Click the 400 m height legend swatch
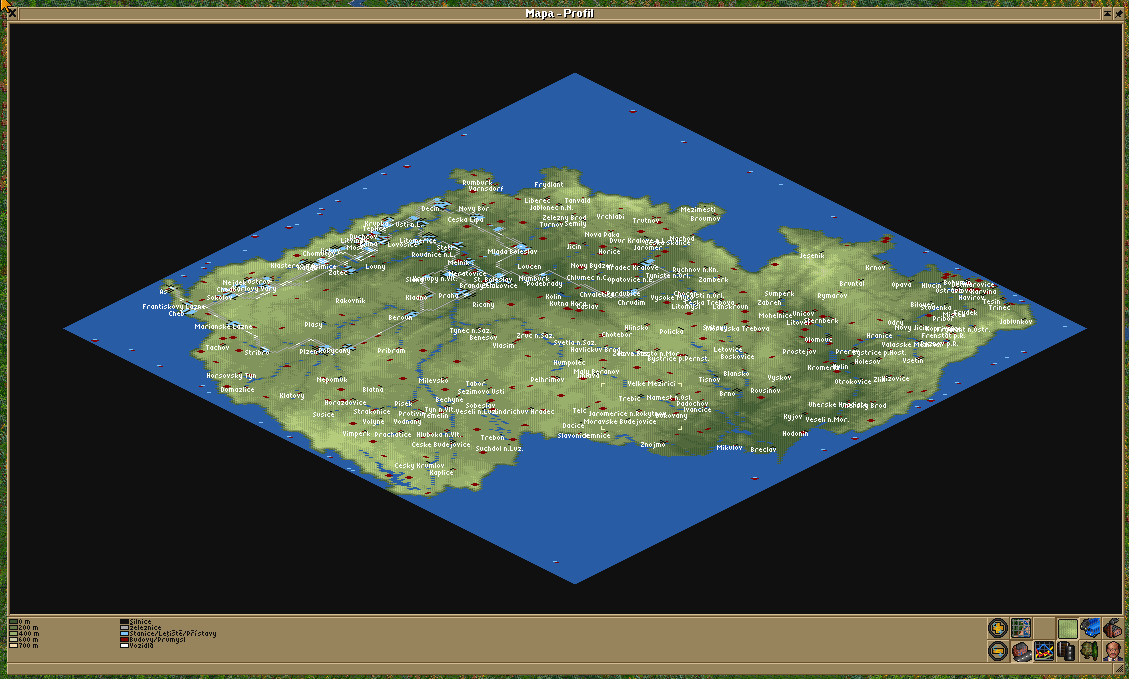Viewport: 1129px width, 679px height. pos(13,634)
